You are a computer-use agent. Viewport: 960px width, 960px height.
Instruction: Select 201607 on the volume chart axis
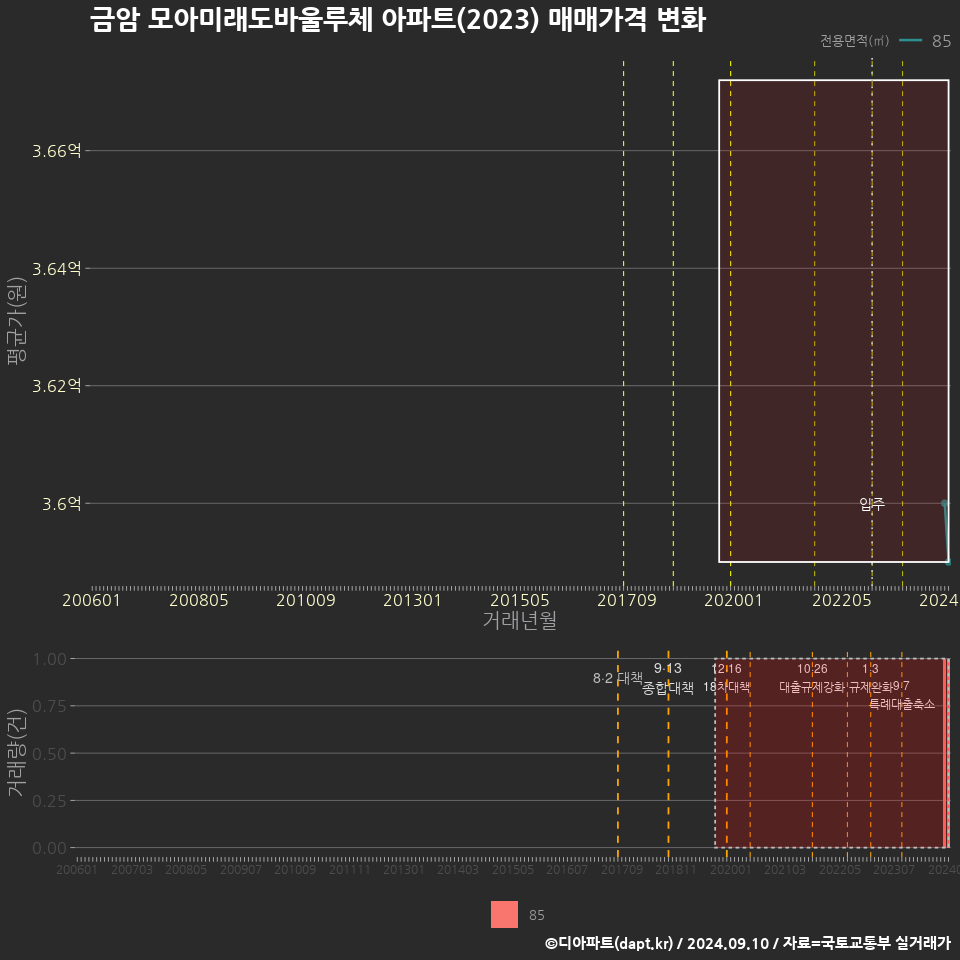567,869
